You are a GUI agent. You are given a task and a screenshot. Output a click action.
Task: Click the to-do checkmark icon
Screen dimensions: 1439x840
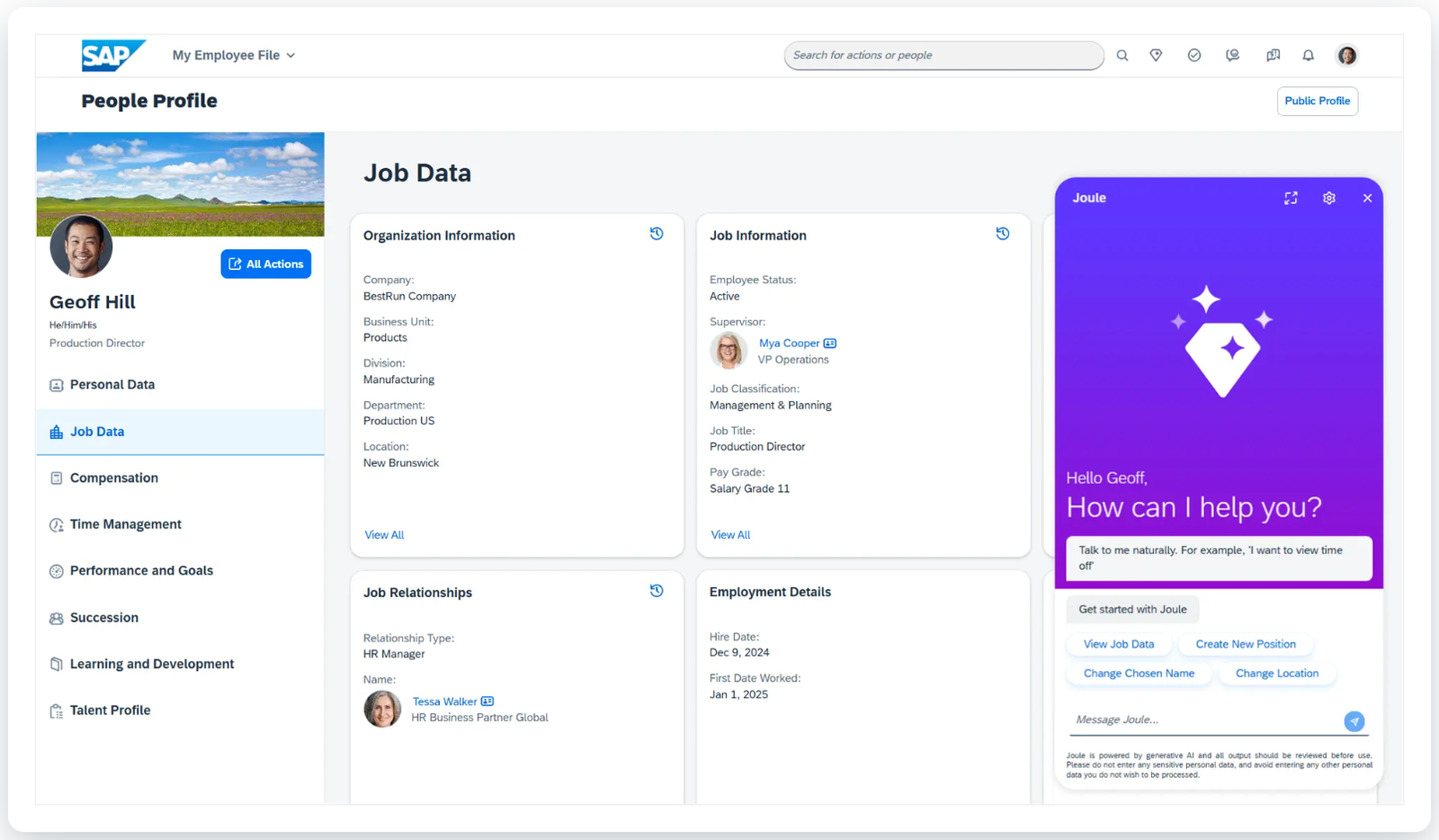click(1194, 56)
